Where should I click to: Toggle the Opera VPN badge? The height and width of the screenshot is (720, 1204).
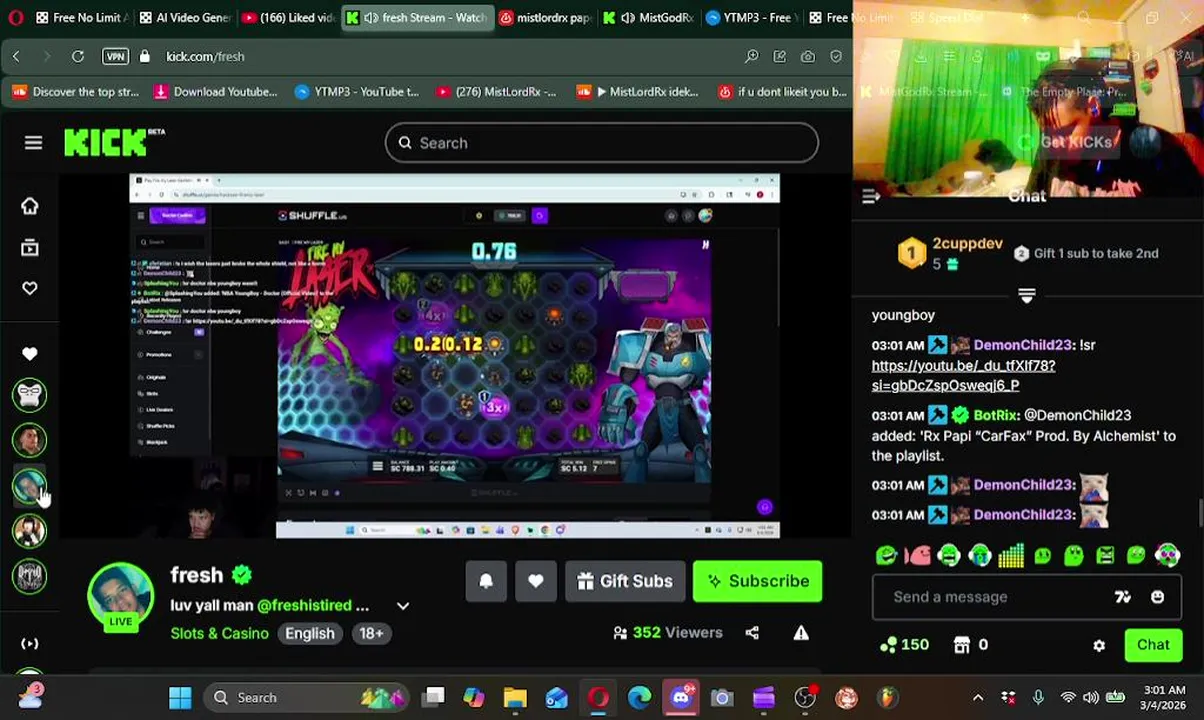(x=115, y=57)
